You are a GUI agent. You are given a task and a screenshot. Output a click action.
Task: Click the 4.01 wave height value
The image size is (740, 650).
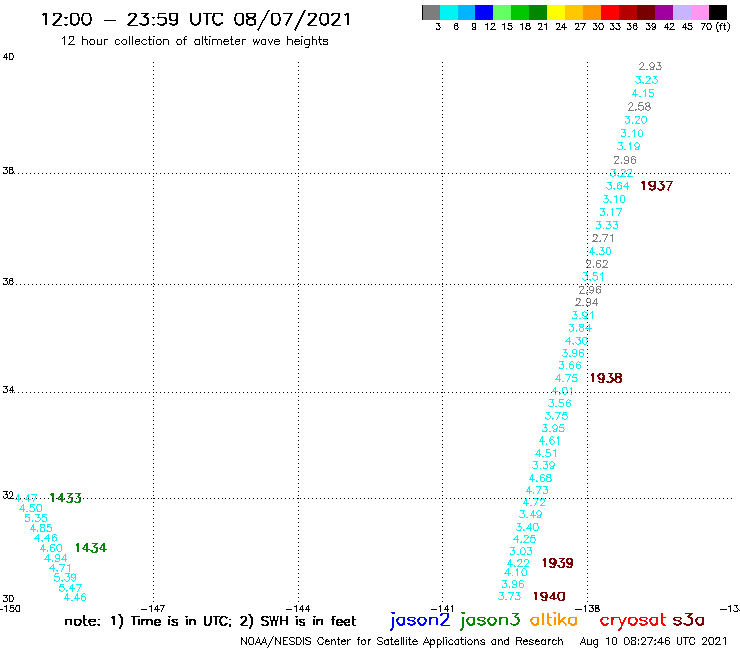pyautogui.click(x=563, y=391)
